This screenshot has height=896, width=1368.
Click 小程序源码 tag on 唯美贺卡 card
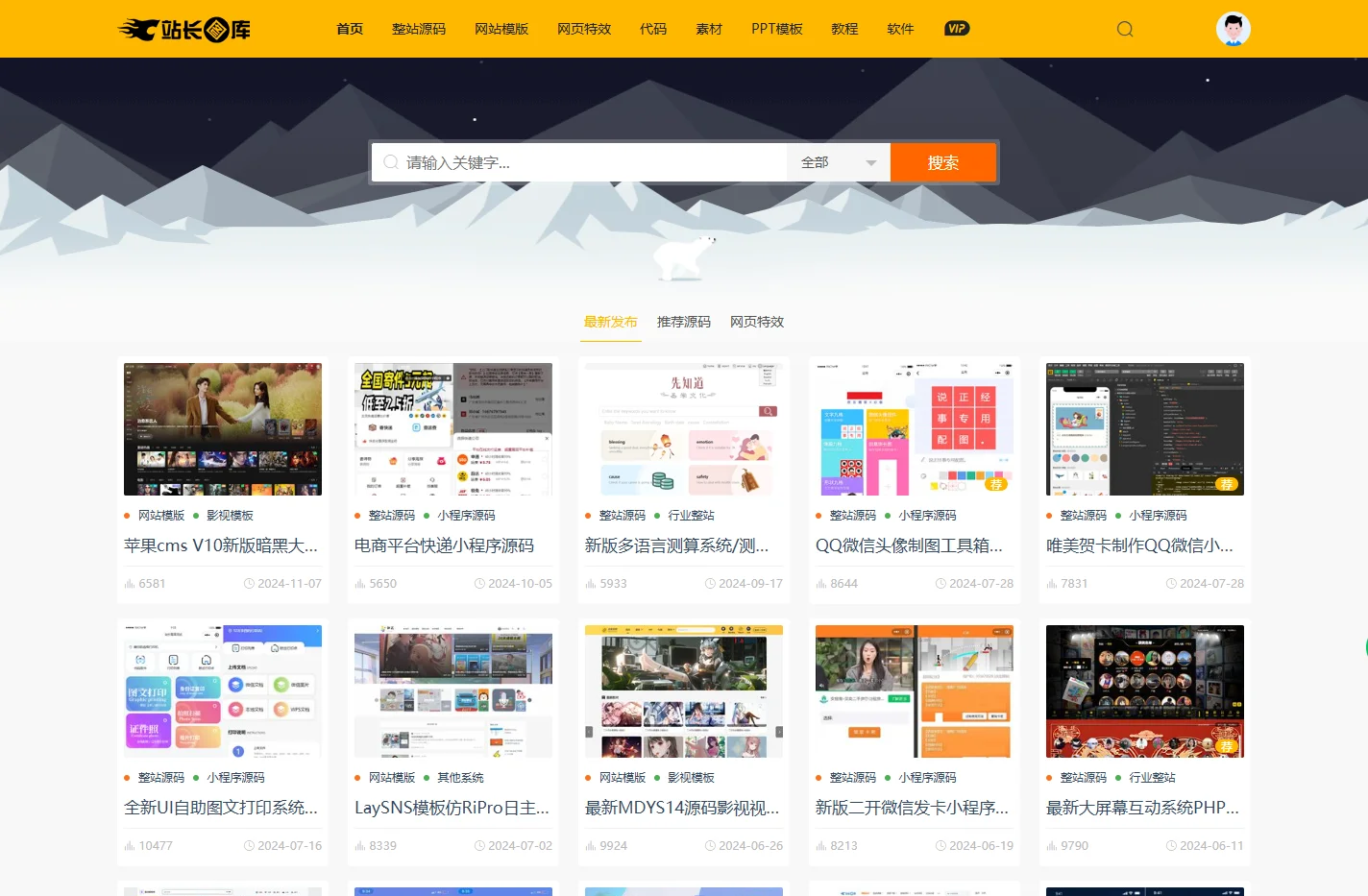point(1158,516)
